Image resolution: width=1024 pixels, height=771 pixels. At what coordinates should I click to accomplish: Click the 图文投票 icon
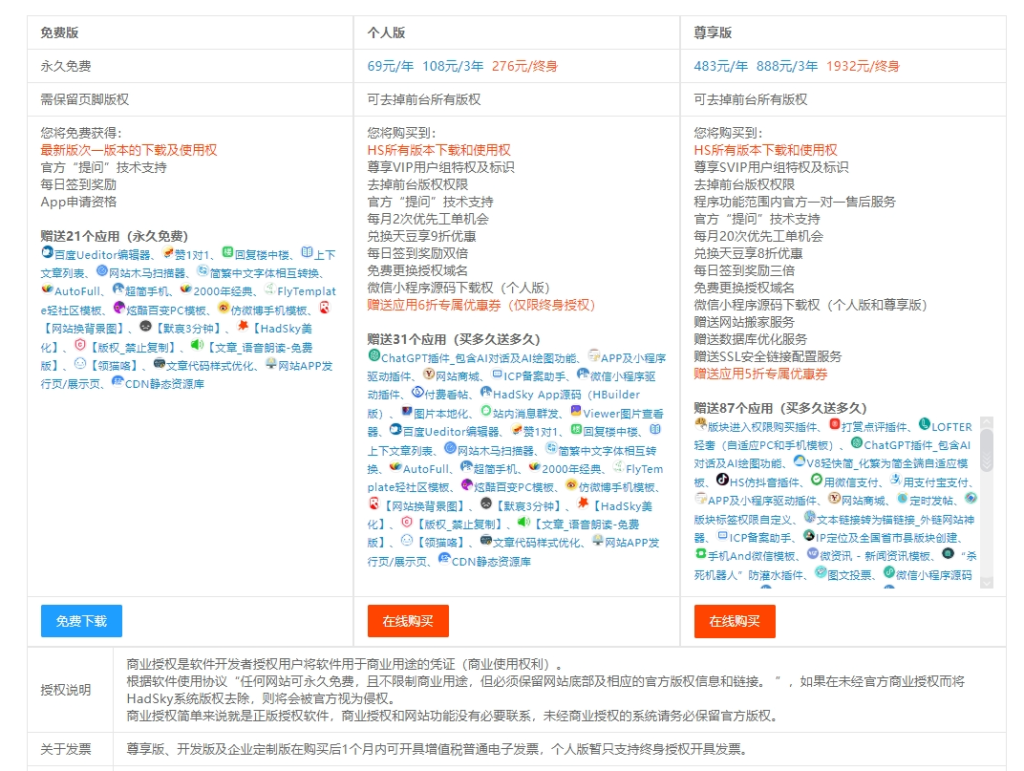pyautogui.click(x=821, y=573)
